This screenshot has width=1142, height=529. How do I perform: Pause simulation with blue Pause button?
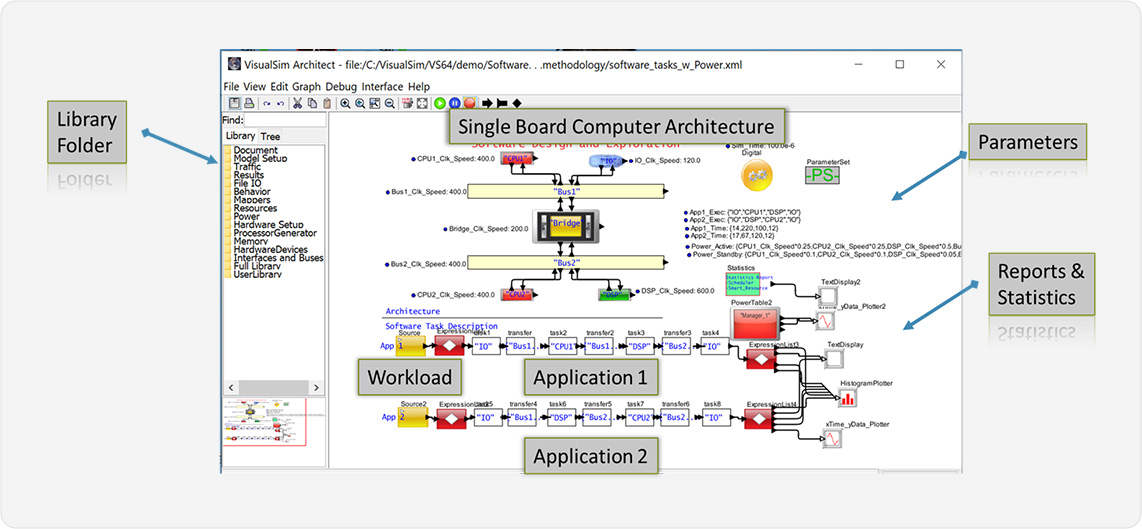(454, 103)
